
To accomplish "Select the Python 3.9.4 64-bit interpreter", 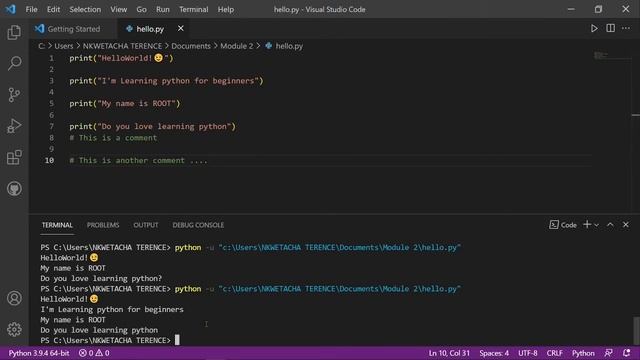I will point(39,353).
